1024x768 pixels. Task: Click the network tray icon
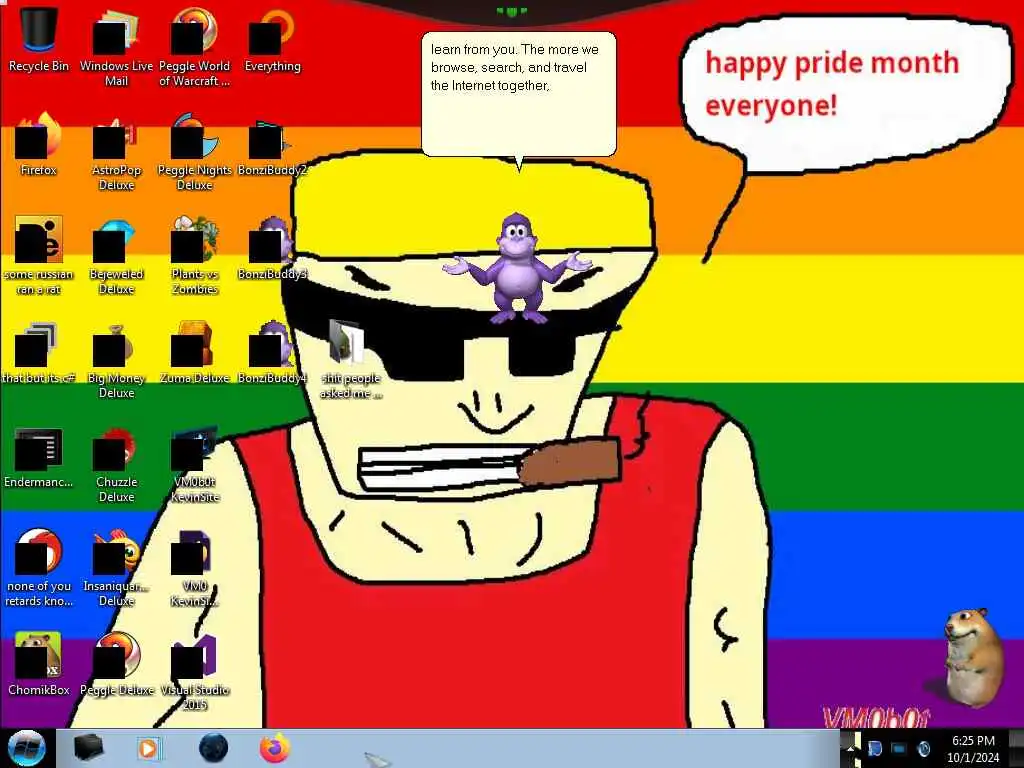click(x=899, y=748)
